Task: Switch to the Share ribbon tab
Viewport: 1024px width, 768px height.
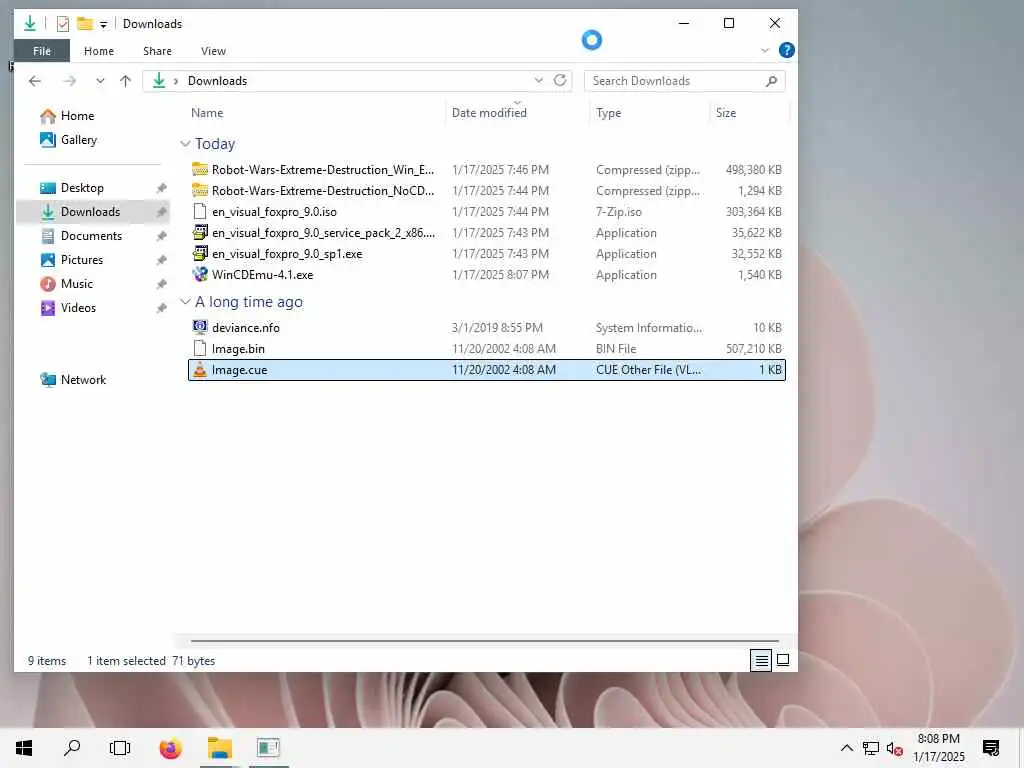Action: pyautogui.click(x=157, y=51)
